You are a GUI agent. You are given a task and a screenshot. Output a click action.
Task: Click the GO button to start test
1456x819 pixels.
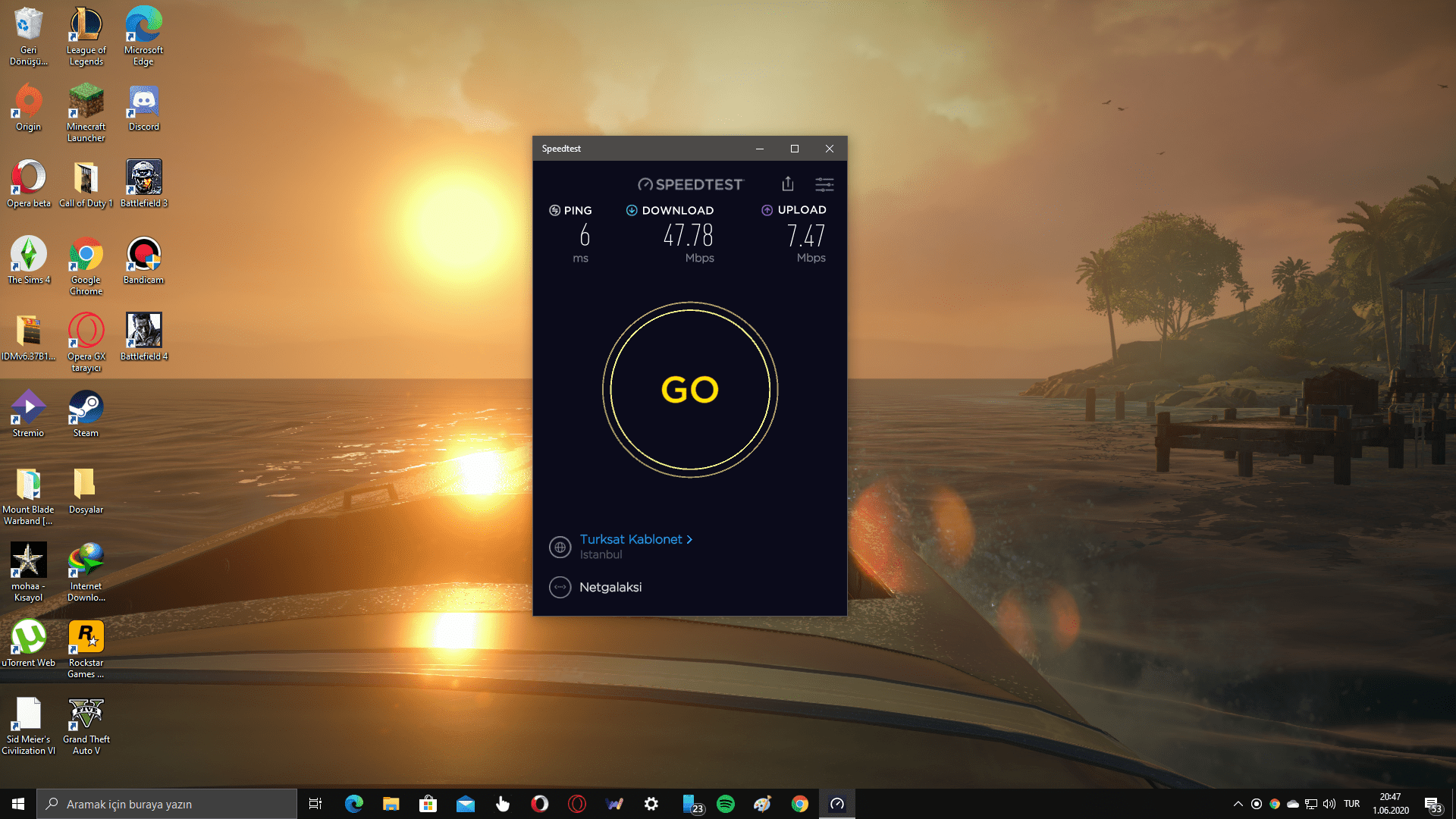pyautogui.click(x=690, y=390)
